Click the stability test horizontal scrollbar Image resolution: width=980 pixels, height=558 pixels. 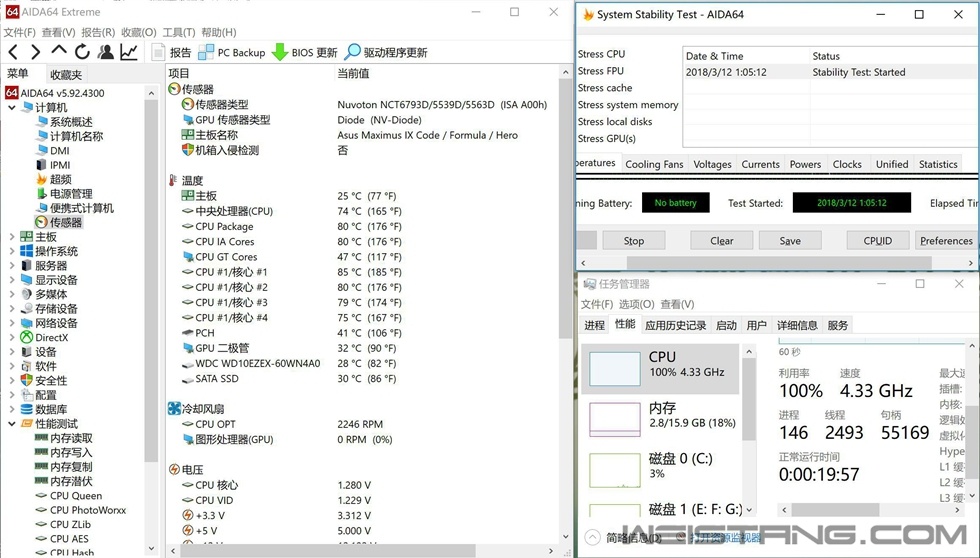click(775, 263)
